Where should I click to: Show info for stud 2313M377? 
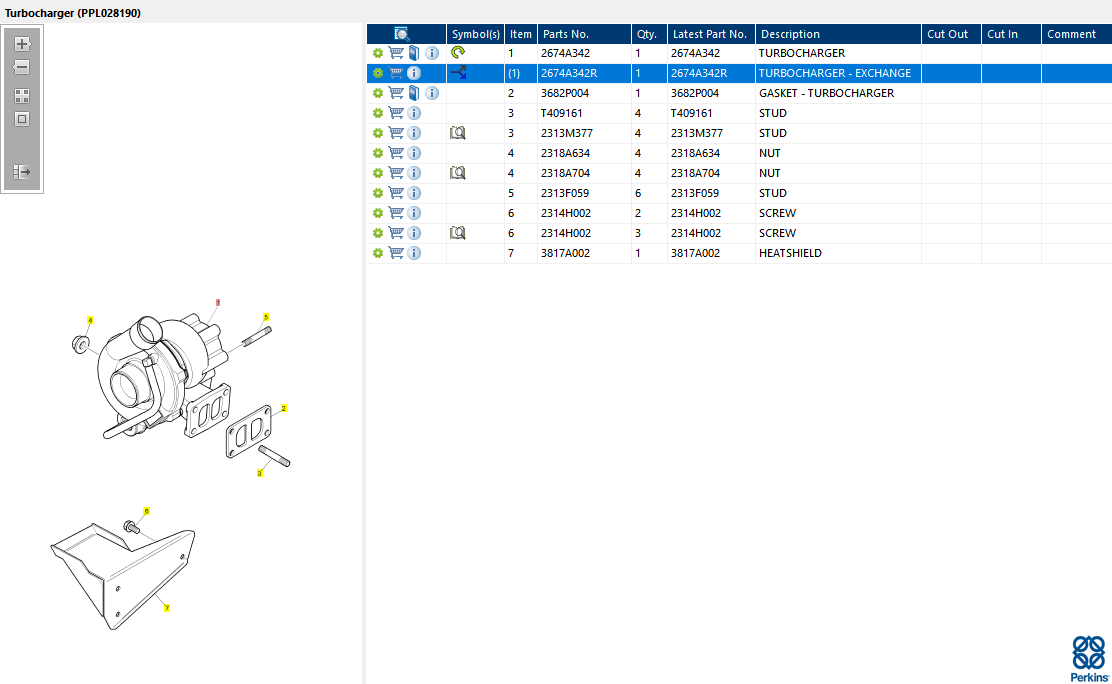[414, 133]
